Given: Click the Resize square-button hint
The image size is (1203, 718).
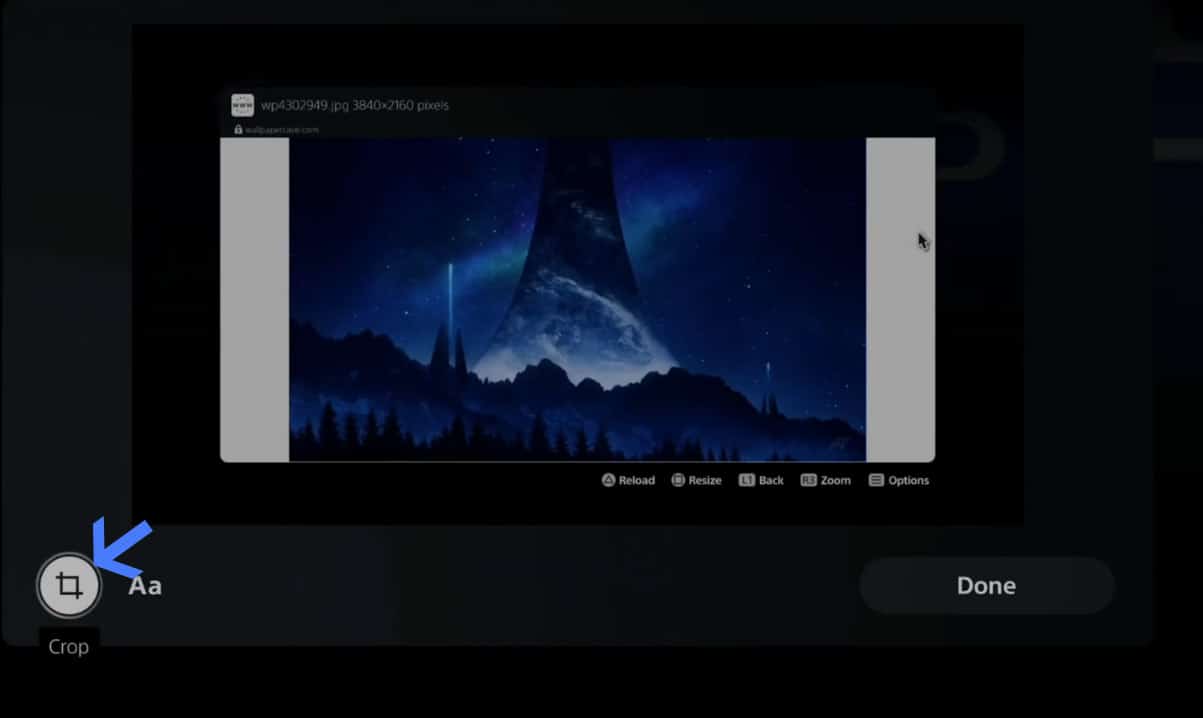Looking at the screenshot, I should point(696,480).
